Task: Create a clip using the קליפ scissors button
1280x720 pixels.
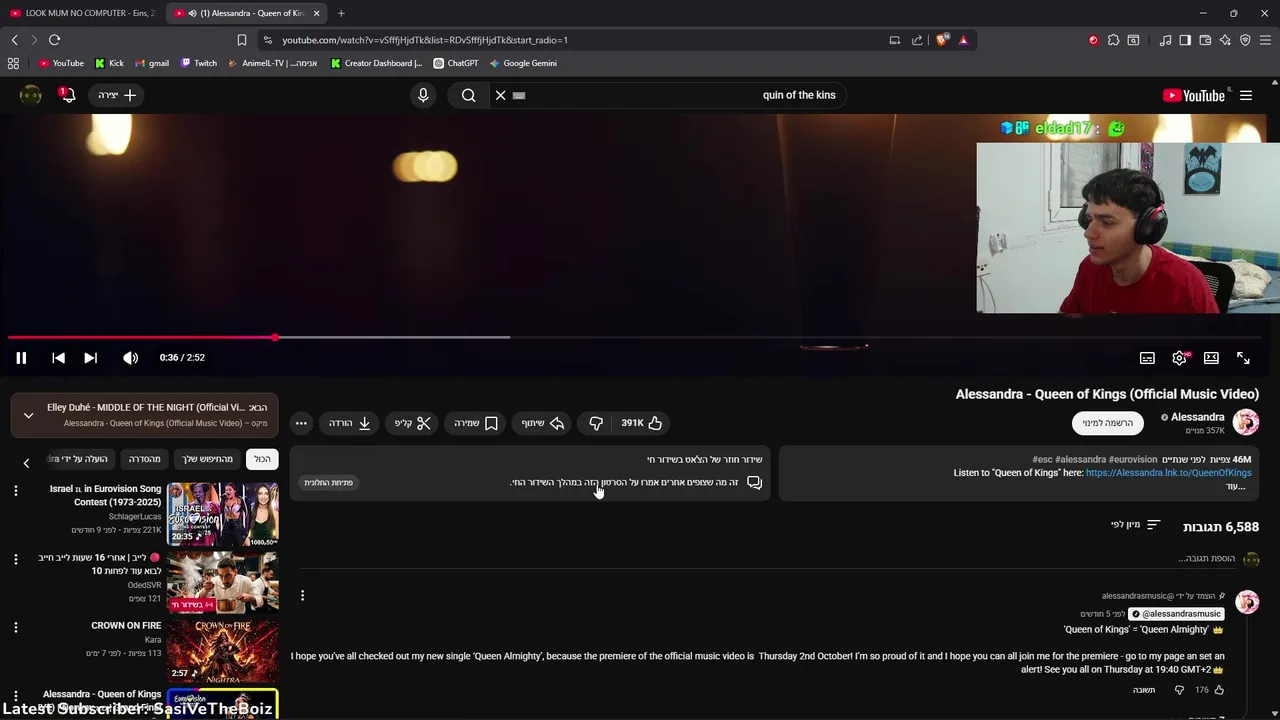Action: (x=412, y=423)
